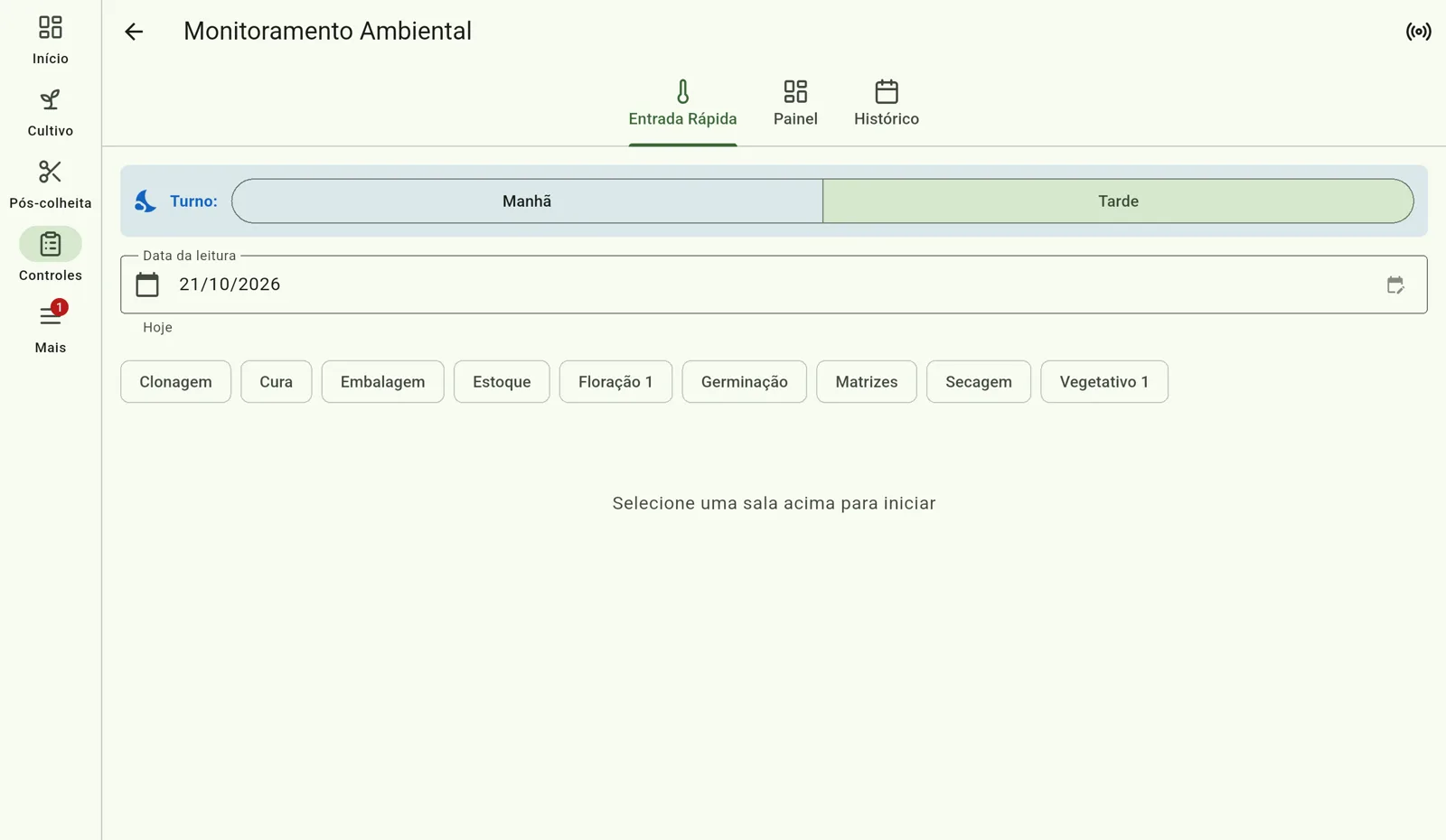Choose the Secagem room
1446x840 pixels.
click(x=979, y=382)
